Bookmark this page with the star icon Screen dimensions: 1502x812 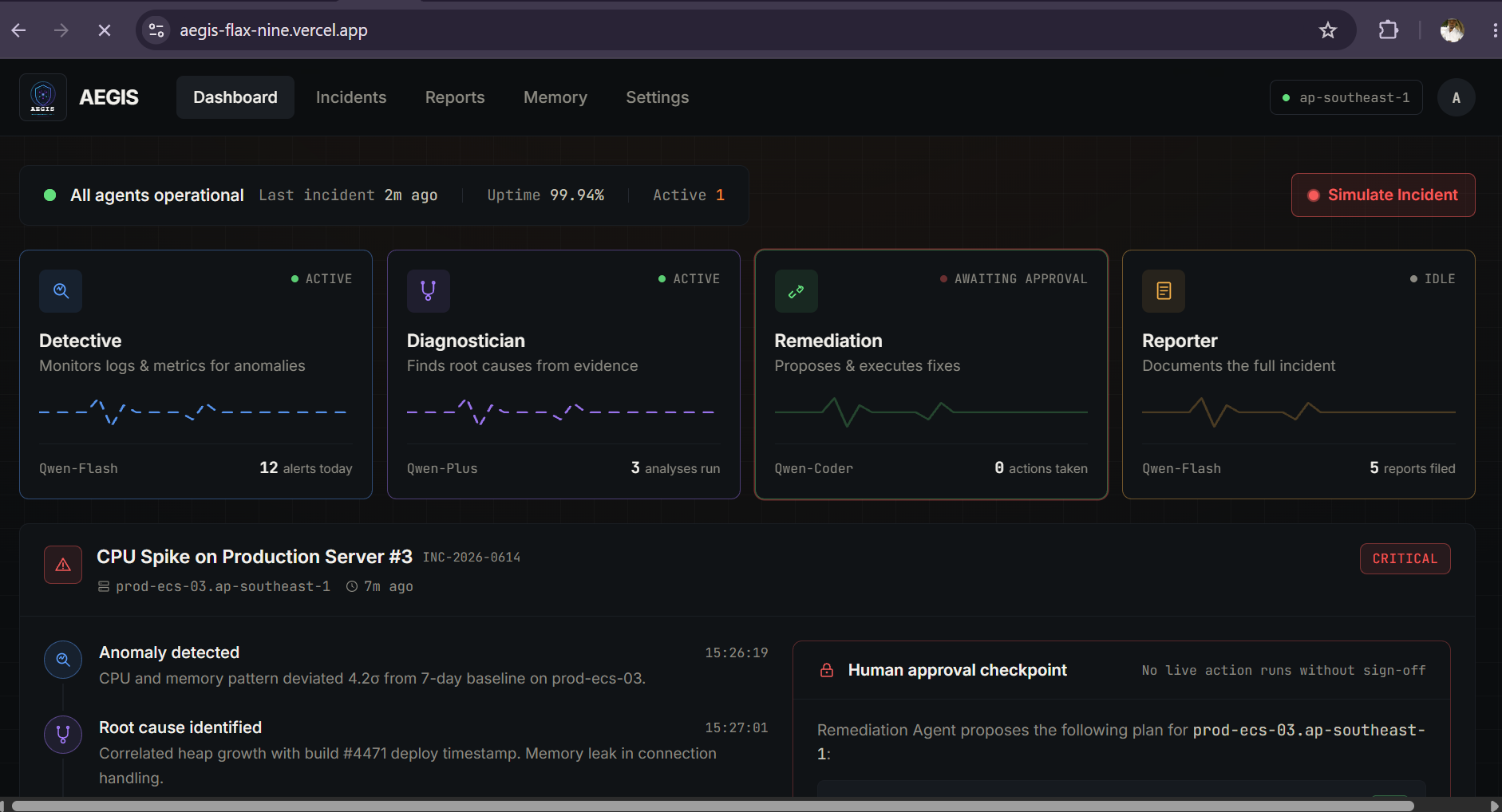(x=1328, y=30)
